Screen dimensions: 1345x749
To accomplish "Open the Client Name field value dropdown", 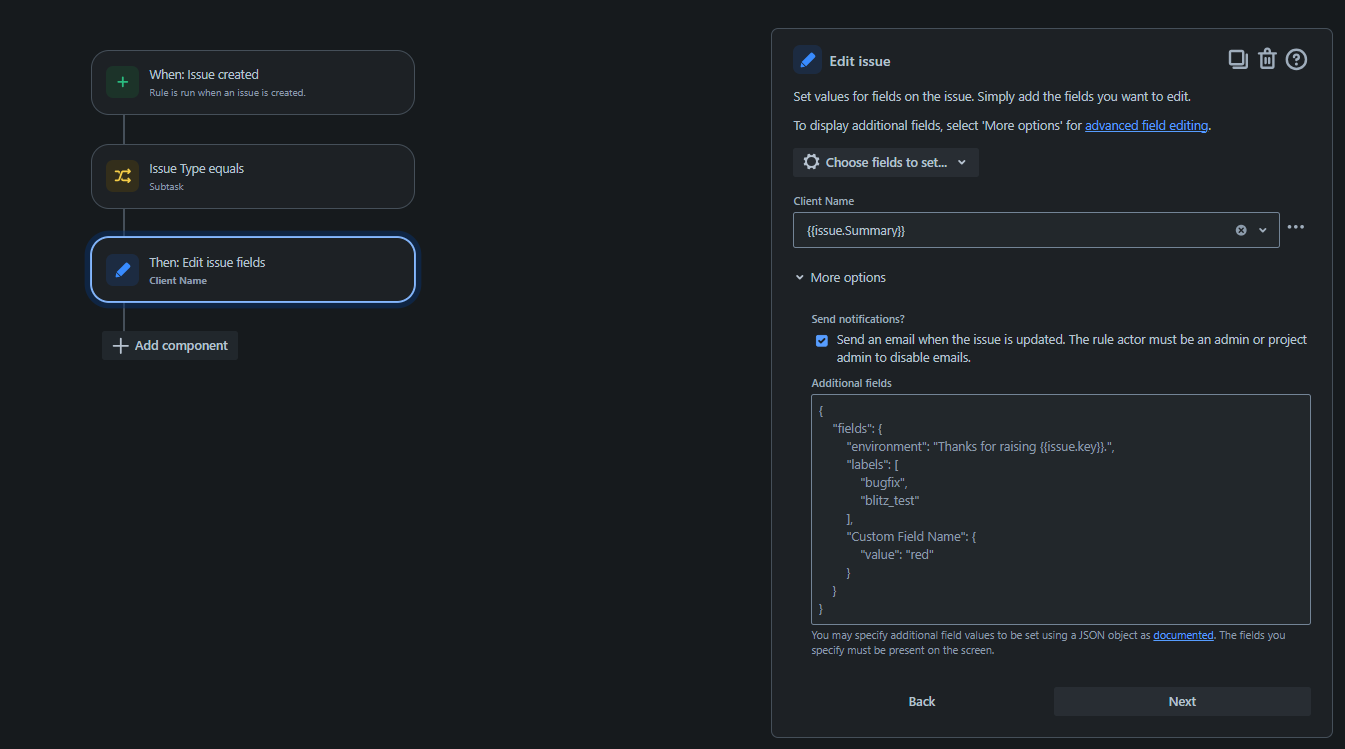I will click(1262, 229).
